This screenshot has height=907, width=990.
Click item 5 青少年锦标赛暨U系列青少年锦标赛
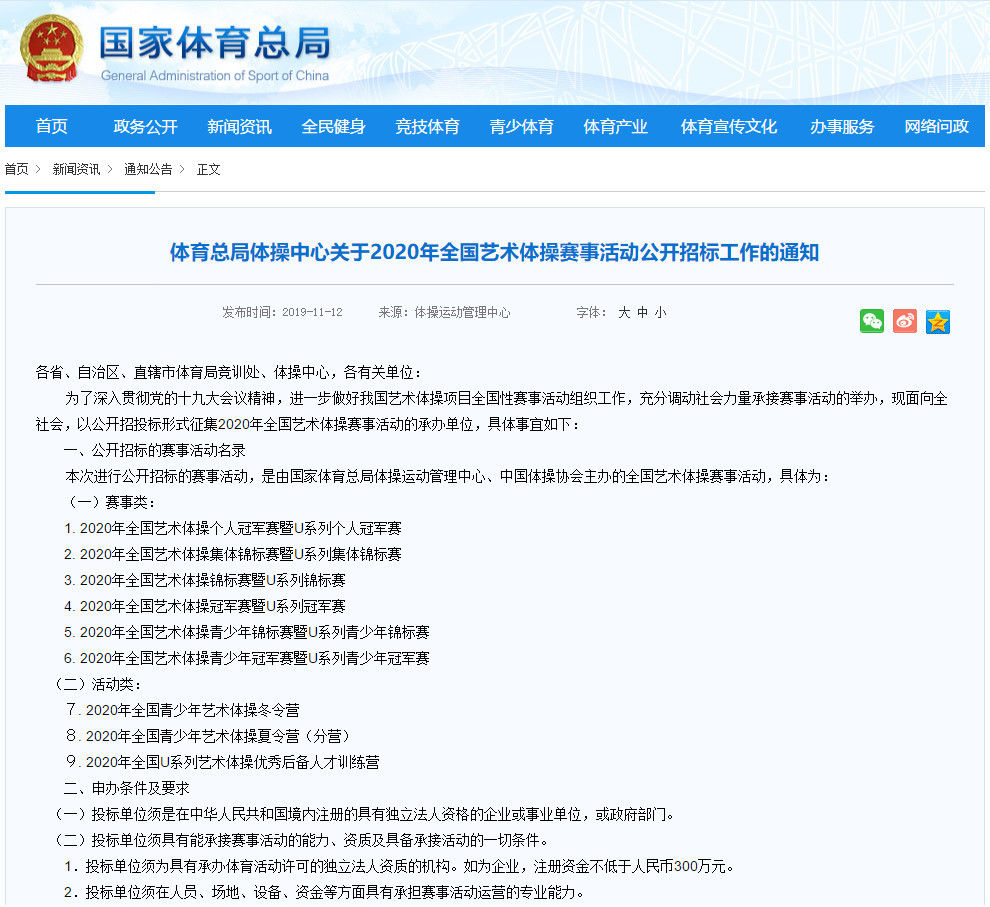(x=246, y=632)
